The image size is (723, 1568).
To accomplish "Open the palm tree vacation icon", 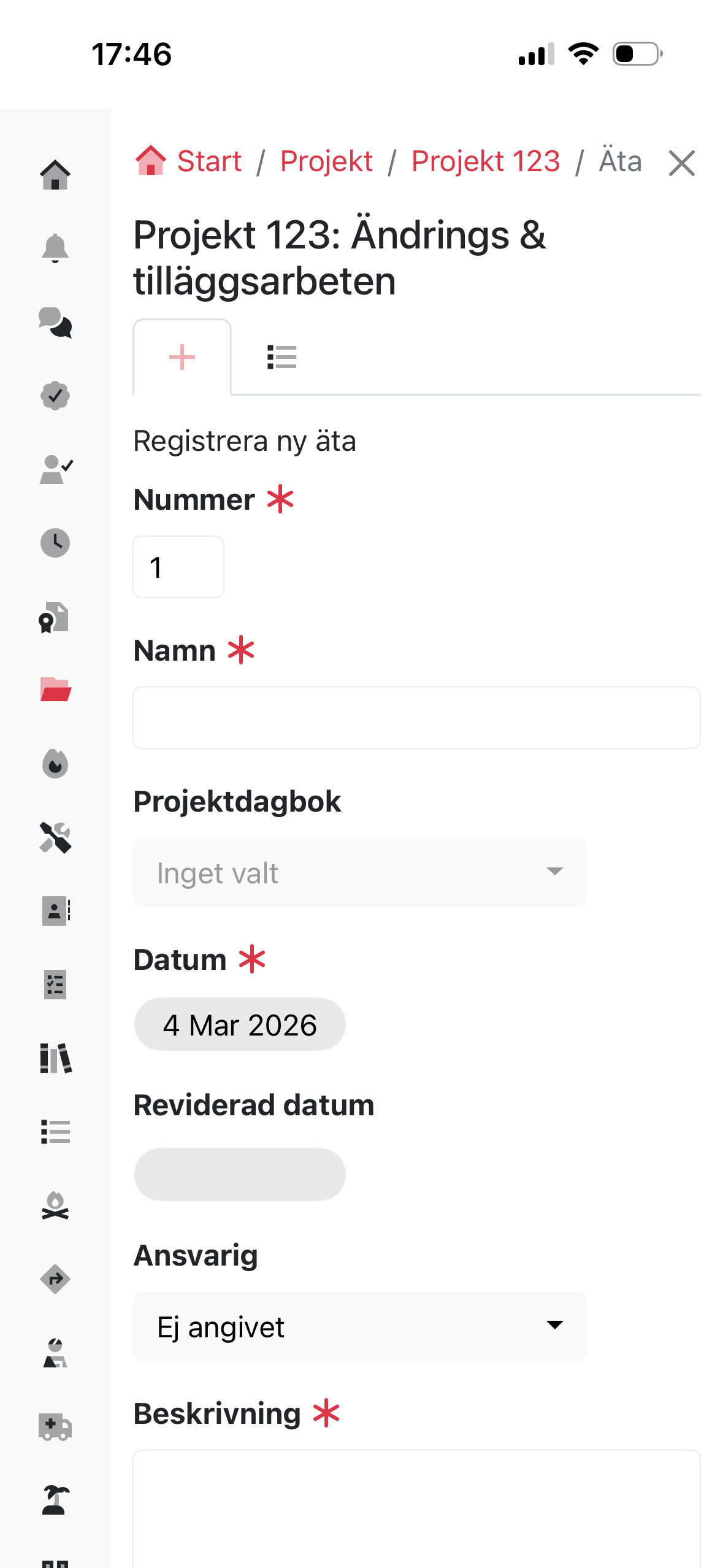I will [55, 1501].
